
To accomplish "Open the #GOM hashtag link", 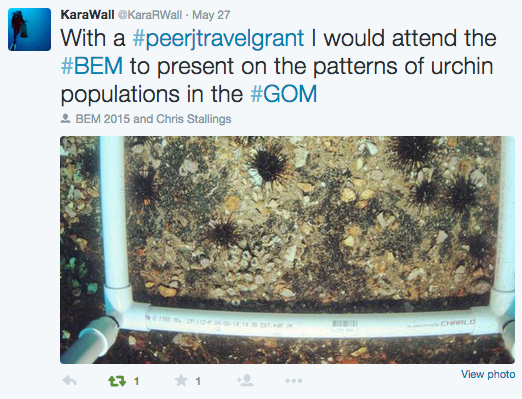I will point(284,94).
